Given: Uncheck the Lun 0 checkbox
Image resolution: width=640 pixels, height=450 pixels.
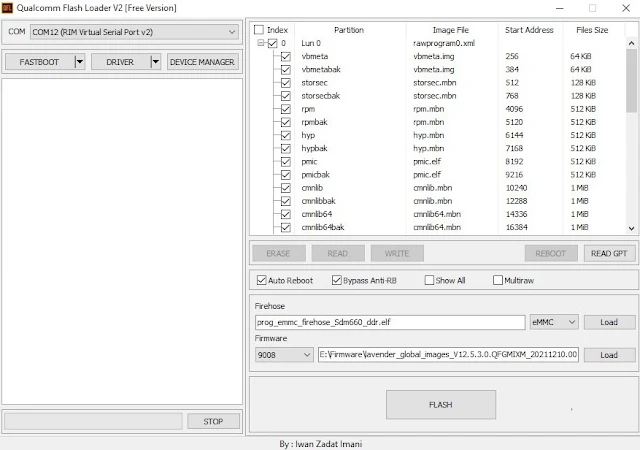Looking at the screenshot, I should [272, 43].
